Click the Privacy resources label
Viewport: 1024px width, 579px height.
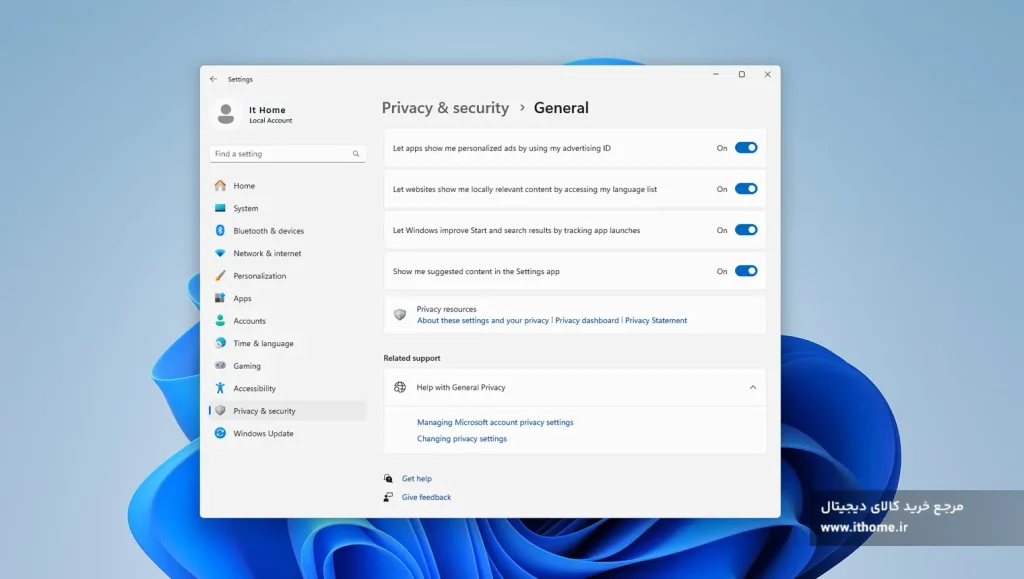click(447, 309)
